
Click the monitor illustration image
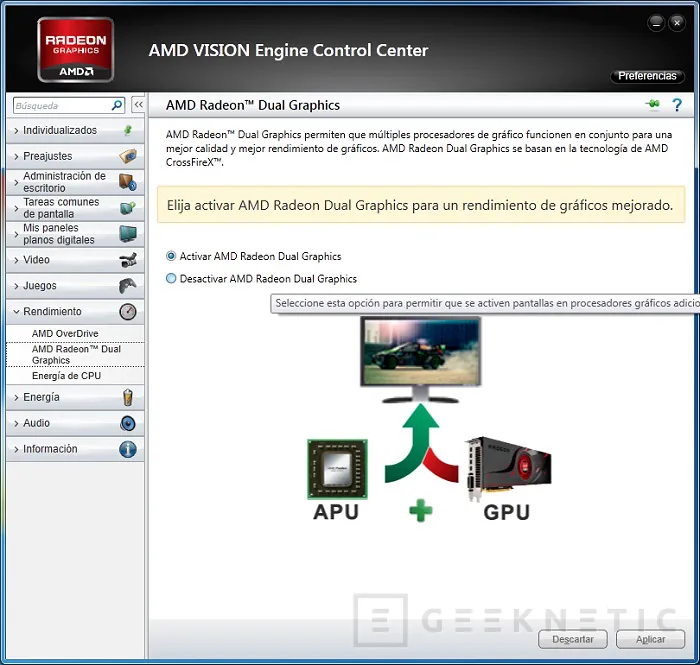421,360
